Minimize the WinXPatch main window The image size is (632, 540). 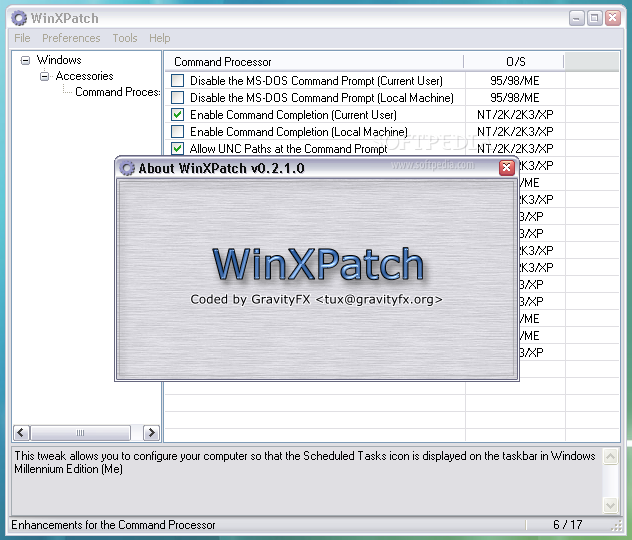coord(577,18)
